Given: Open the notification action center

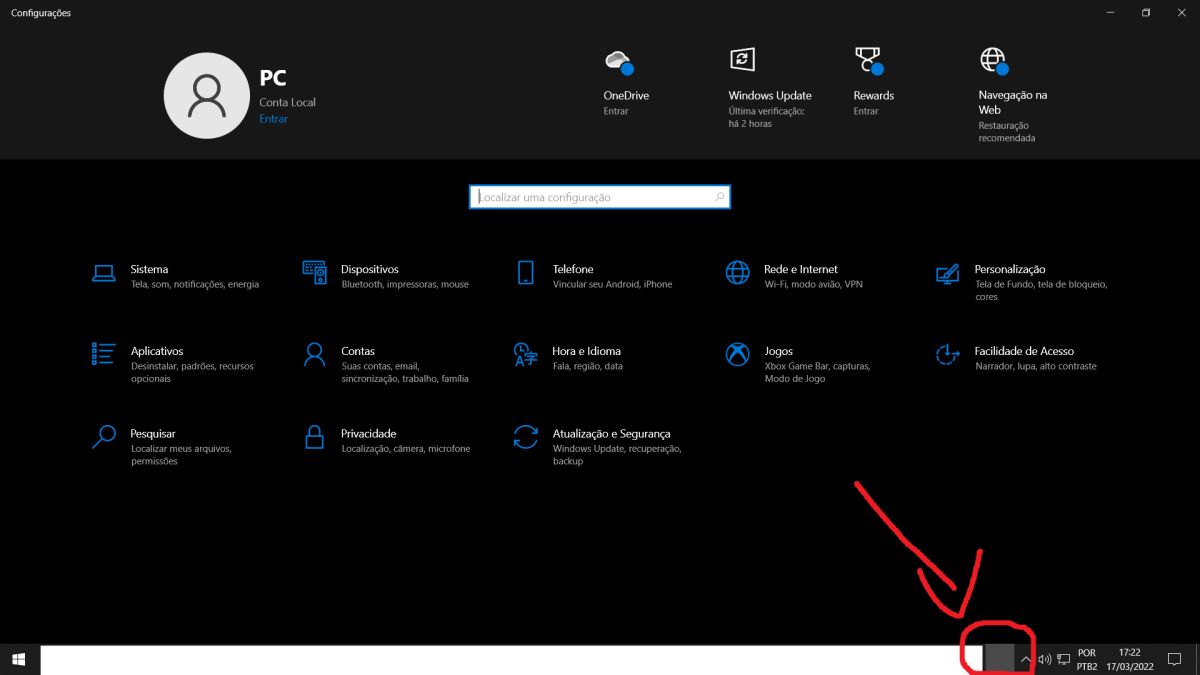Looking at the screenshot, I should [x=1175, y=660].
